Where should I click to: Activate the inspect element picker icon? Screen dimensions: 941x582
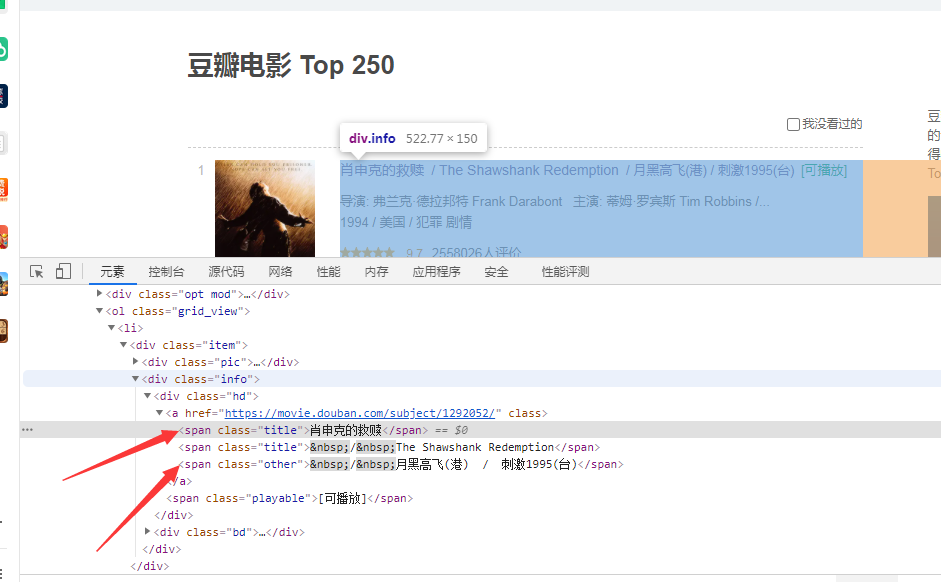(37, 272)
